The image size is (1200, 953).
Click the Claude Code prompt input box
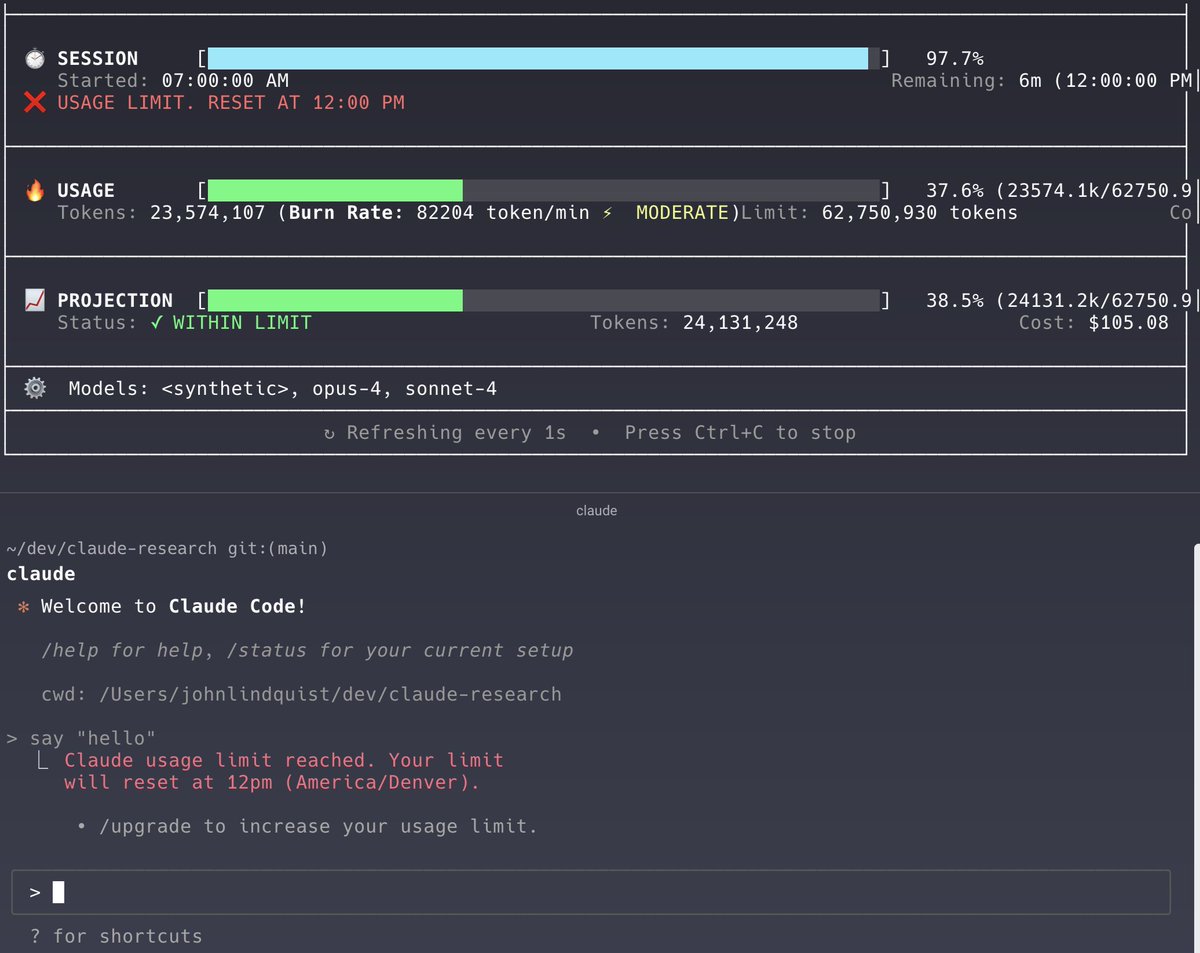click(x=590, y=892)
